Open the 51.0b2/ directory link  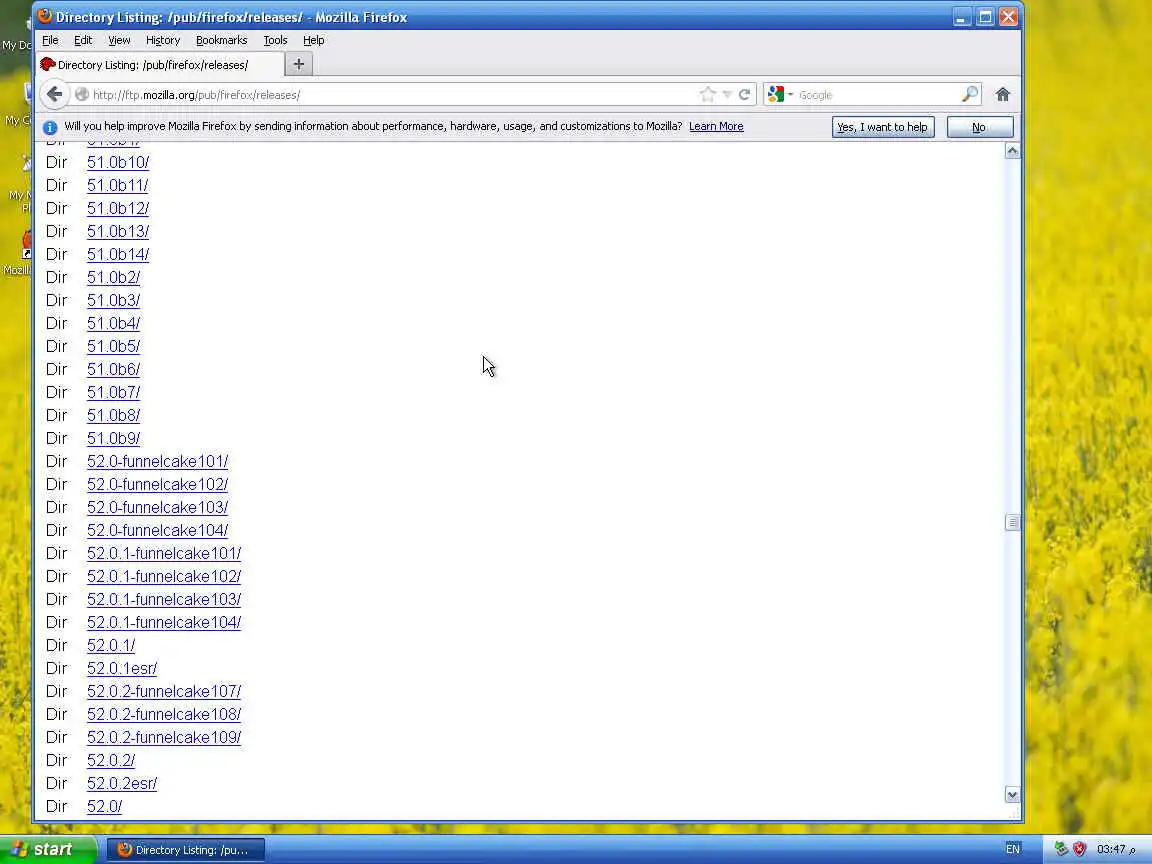point(113,277)
